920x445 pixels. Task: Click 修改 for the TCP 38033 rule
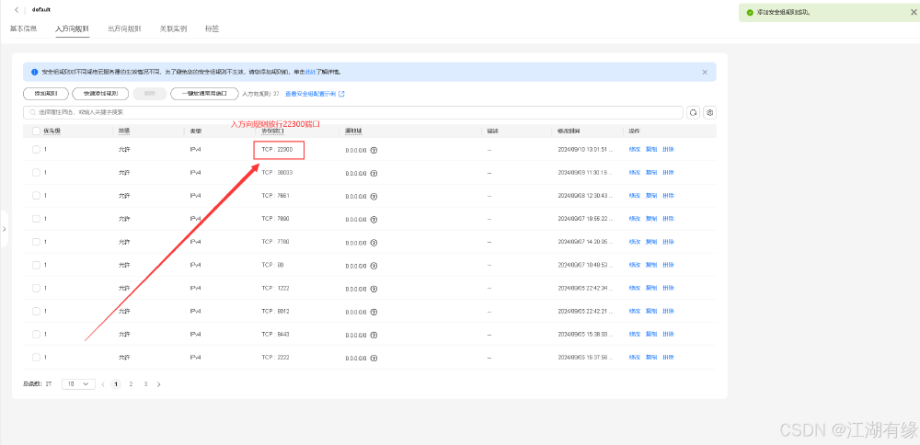pos(634,173)
